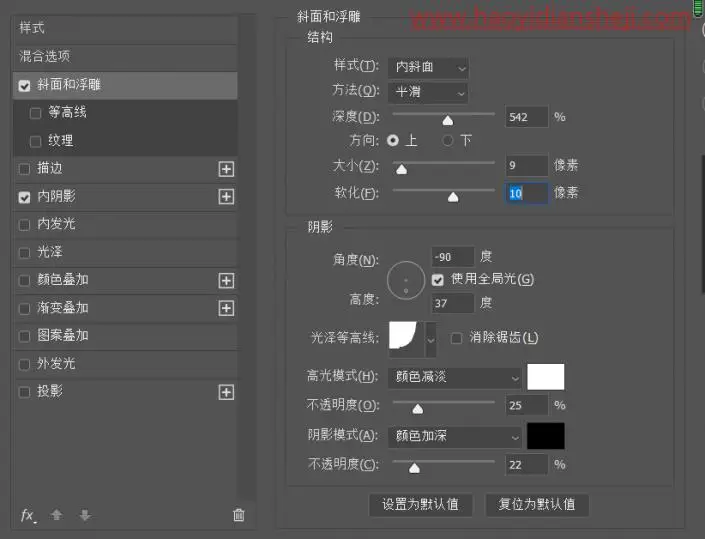This screenshot has height=539, width=705.
Task: Click the shadow opacity field showing 22
Action: tap(527, 465)
